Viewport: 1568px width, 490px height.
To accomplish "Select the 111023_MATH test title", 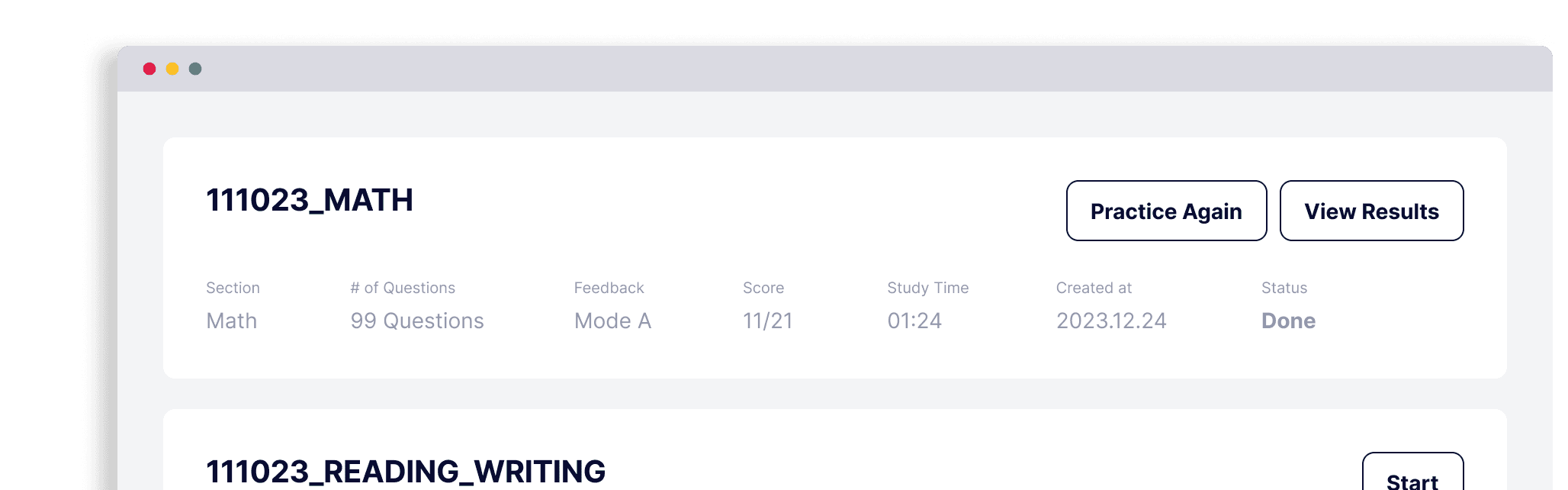I will [x=310, y=200].
